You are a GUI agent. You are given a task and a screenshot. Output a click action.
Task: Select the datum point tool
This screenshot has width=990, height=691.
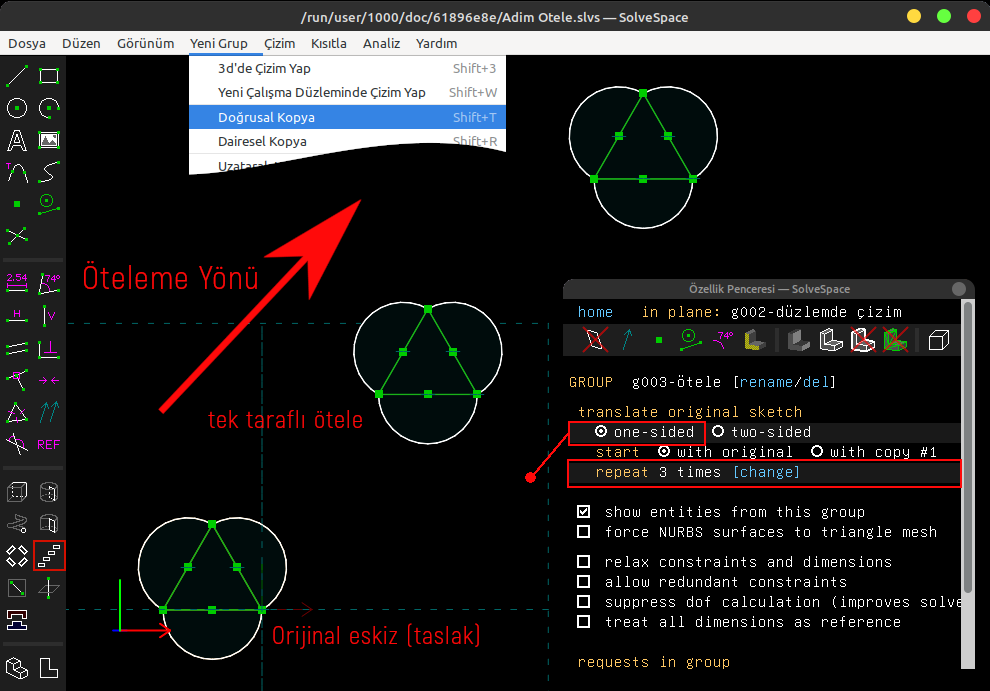click(17, 204)
